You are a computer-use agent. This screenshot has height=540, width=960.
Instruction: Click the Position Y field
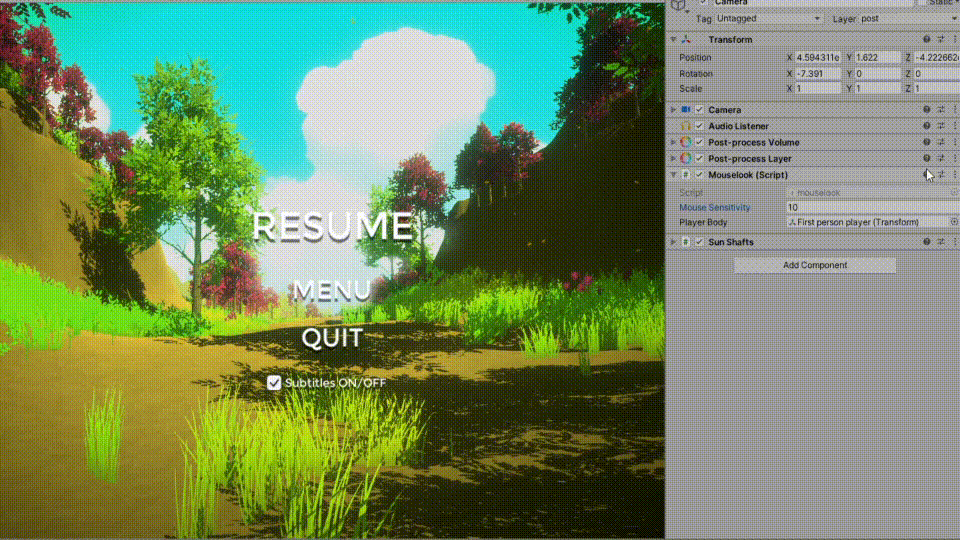[877, 58]
